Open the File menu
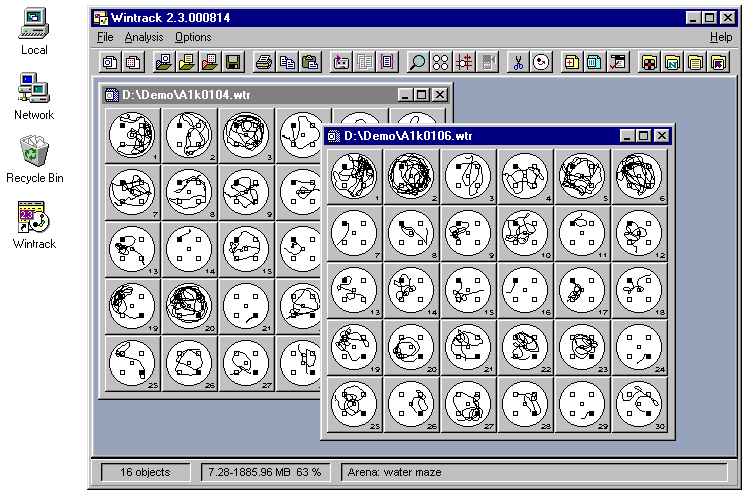750x500 pixels. point(105,37)
